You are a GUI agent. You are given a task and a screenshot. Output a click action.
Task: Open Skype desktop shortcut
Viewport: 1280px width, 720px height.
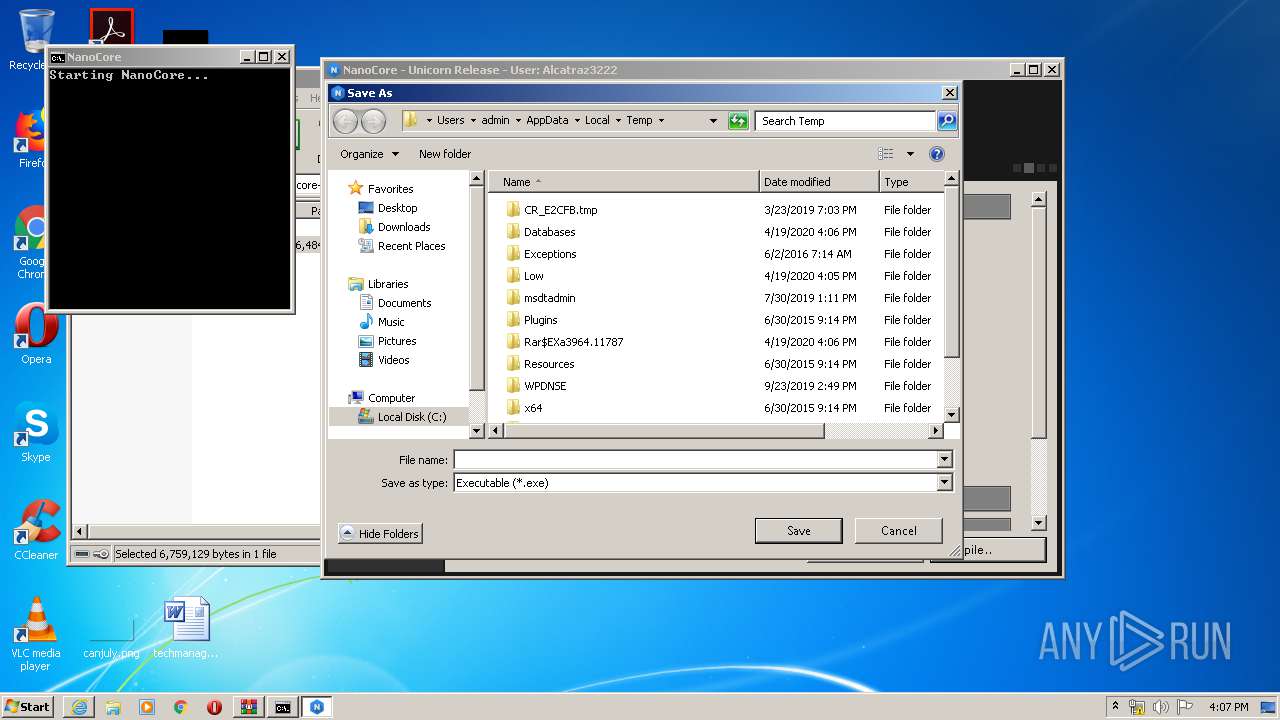click(36, 433)
